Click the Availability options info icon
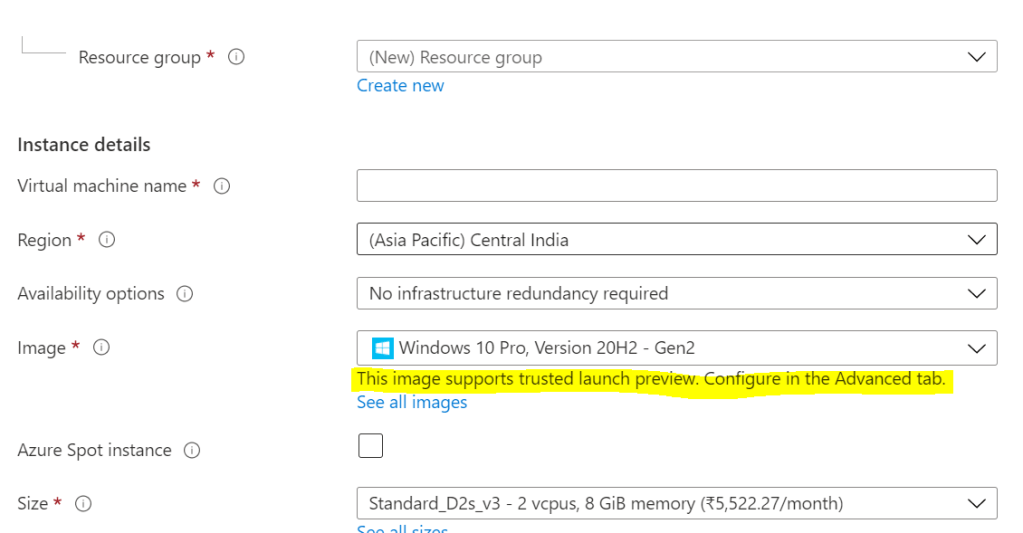This screenshot has width=1023, height=533. (184, 294)
